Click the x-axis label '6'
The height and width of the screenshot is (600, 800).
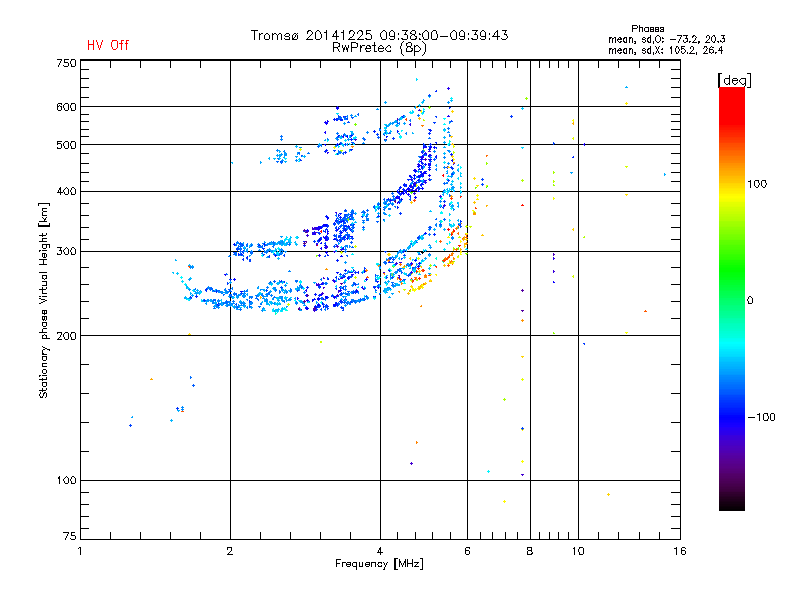point(467,551)
